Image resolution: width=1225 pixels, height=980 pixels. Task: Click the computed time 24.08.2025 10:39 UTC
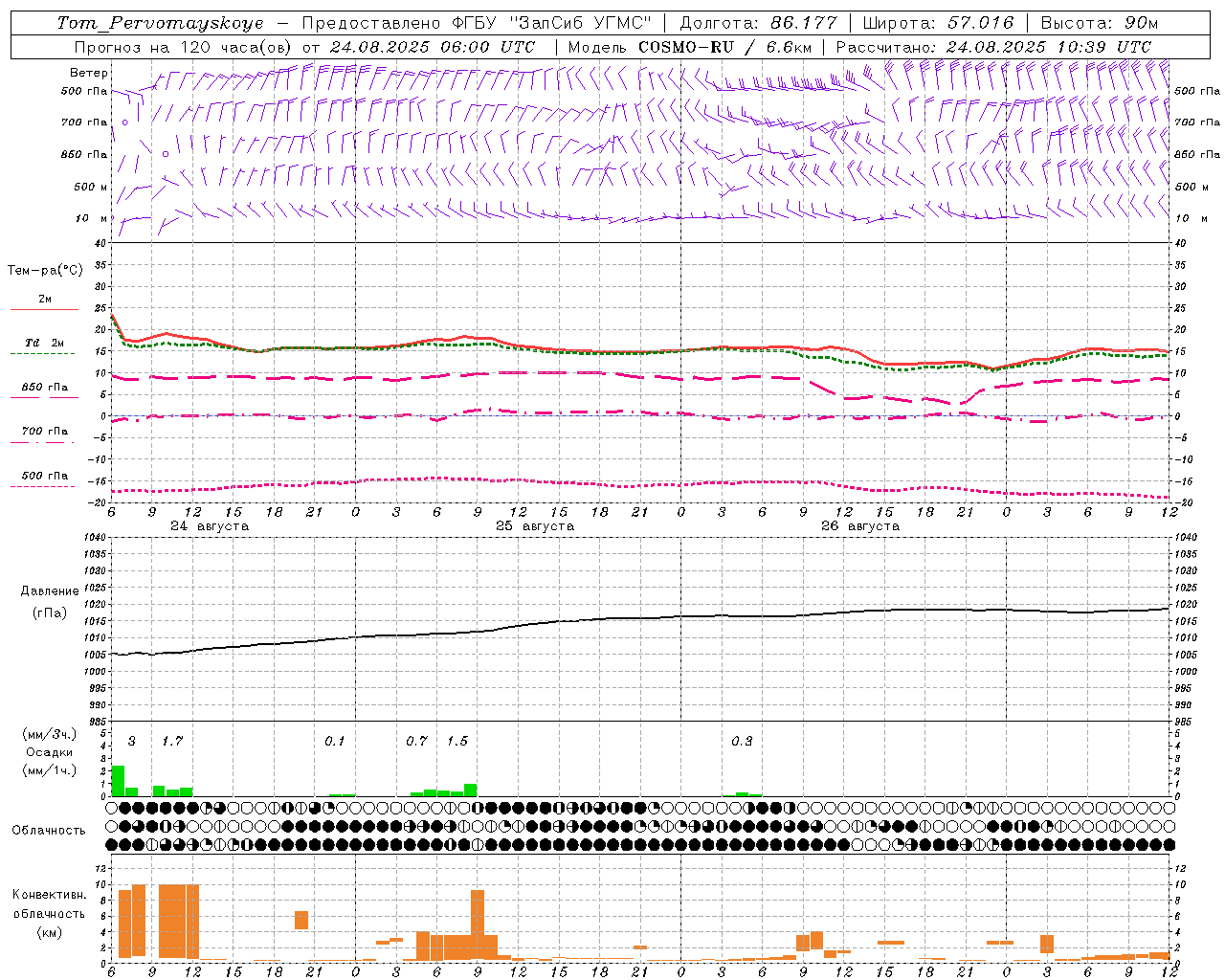(x=1049, y=47)
